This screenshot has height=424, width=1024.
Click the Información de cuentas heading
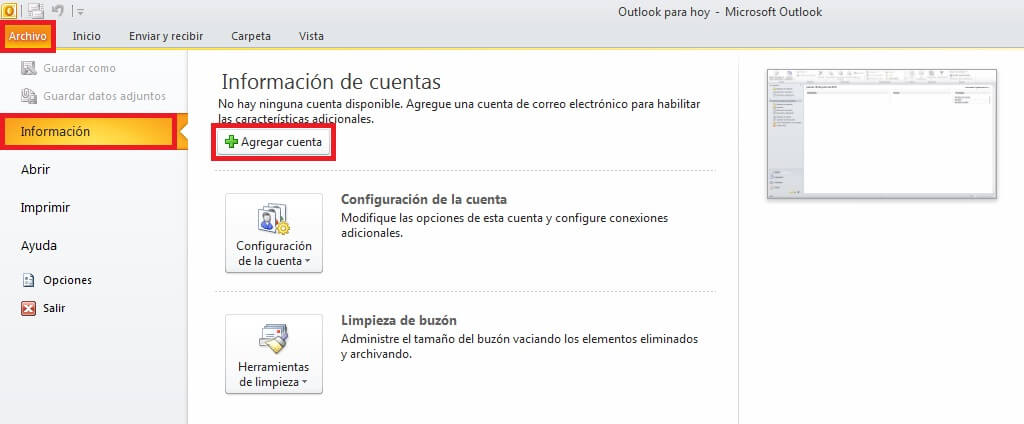pyautogui.click(x=331, y=82)
